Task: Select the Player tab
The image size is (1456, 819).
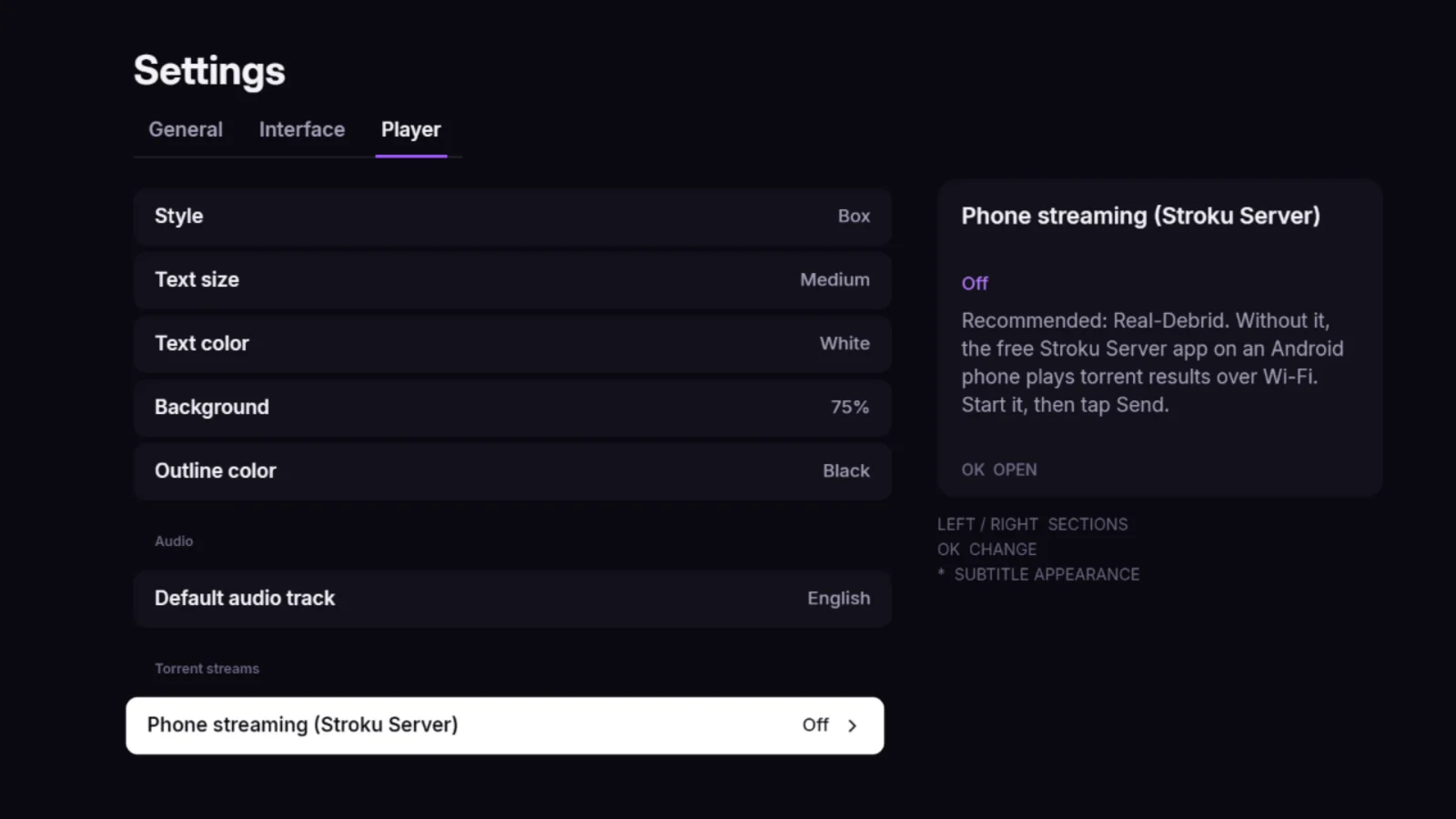Action: [410, 130]
